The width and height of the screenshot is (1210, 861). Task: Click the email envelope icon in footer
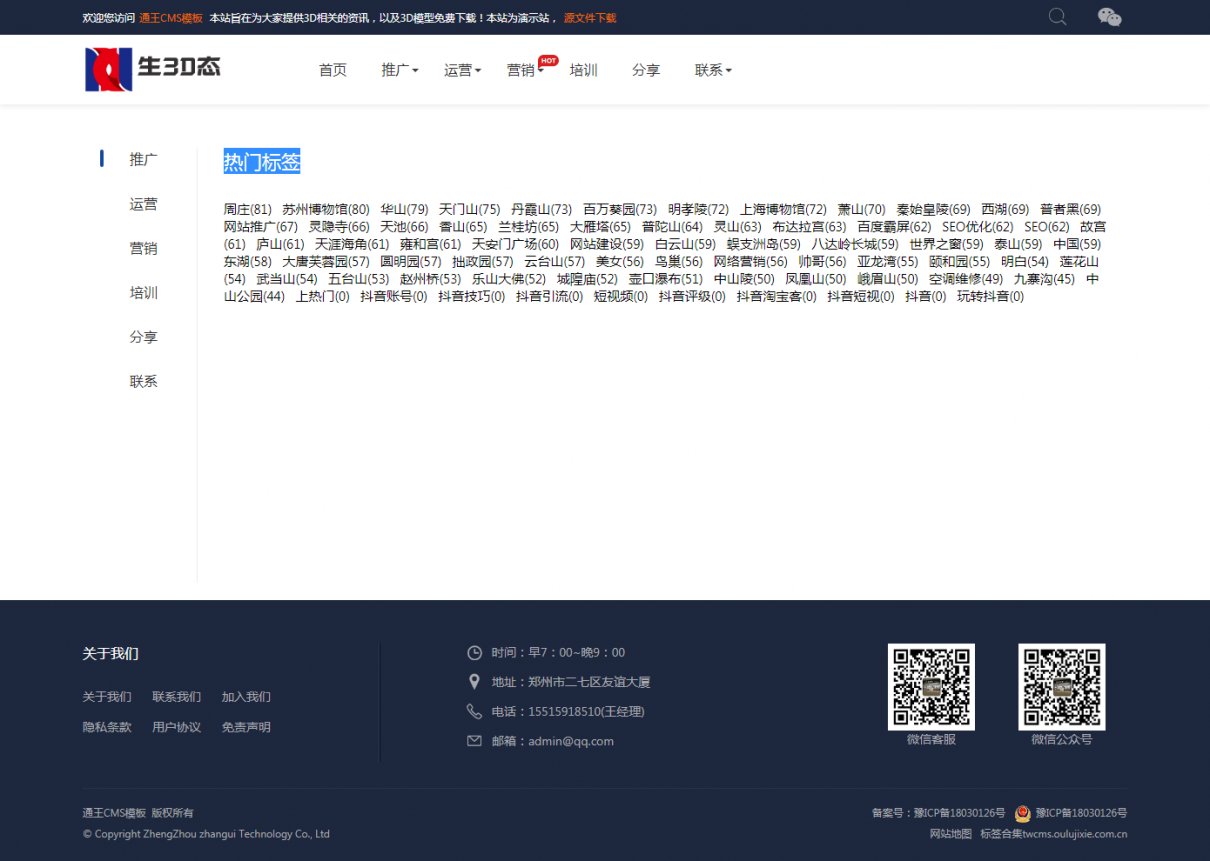click(x=474, y=741)
